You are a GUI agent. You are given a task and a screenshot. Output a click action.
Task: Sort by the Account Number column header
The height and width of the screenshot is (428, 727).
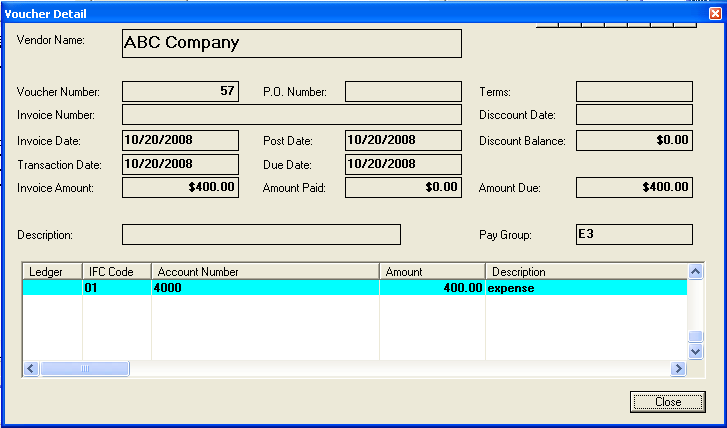tap(265, 272)
